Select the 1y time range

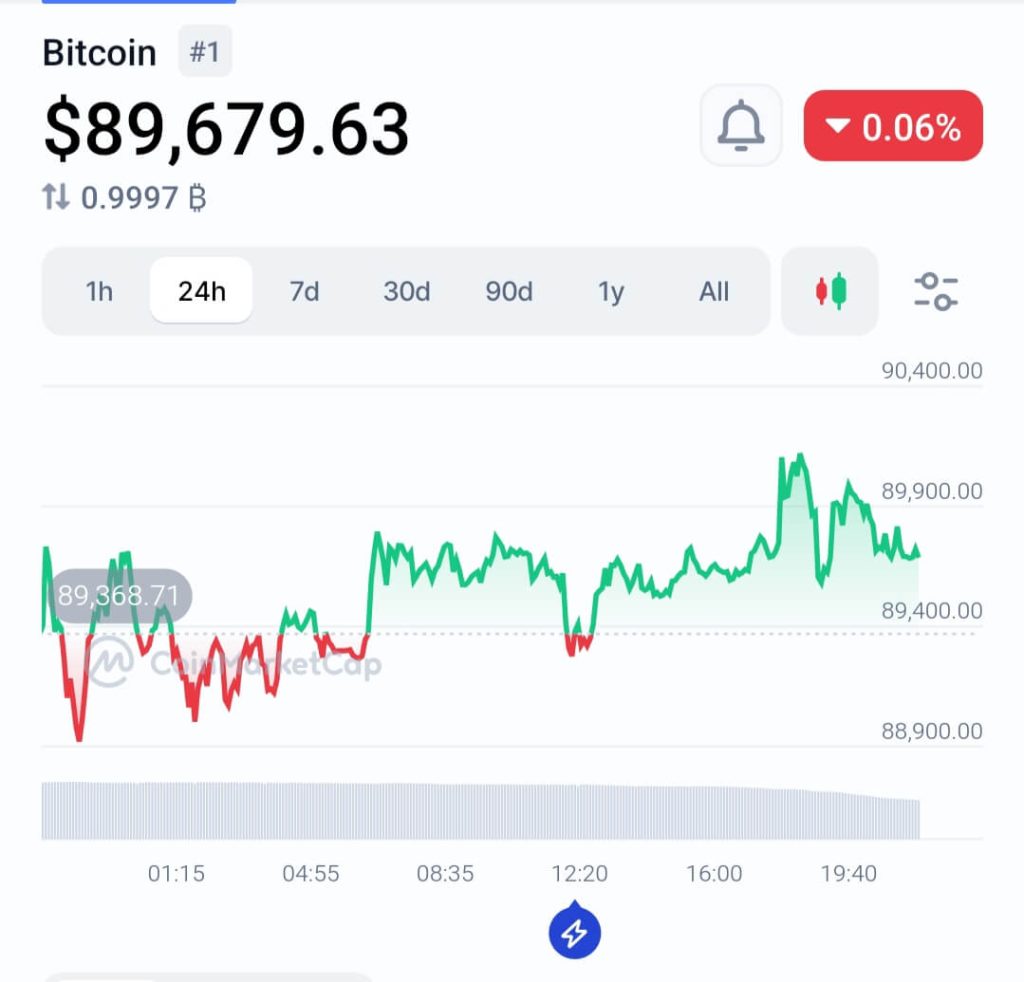click(611, 291)
